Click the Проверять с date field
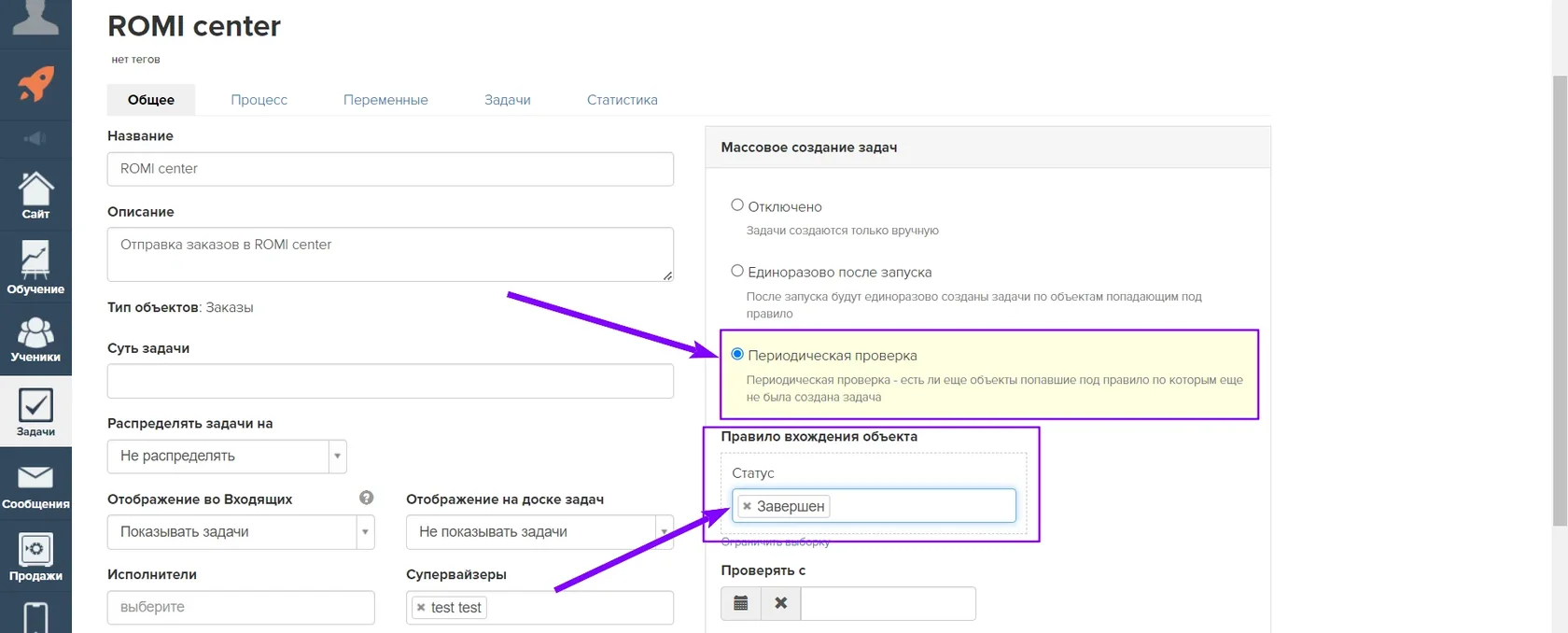 coord(889,603)
